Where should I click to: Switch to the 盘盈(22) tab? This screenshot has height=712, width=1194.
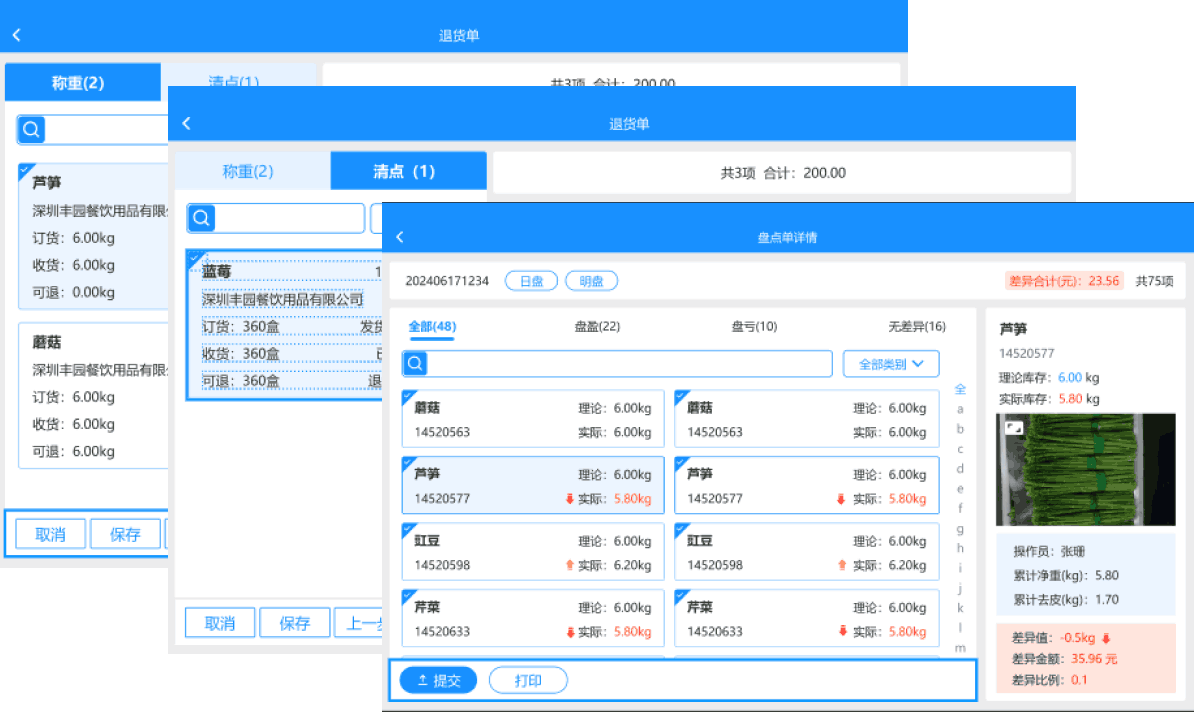pyautogui.click(x=597, y=326)
